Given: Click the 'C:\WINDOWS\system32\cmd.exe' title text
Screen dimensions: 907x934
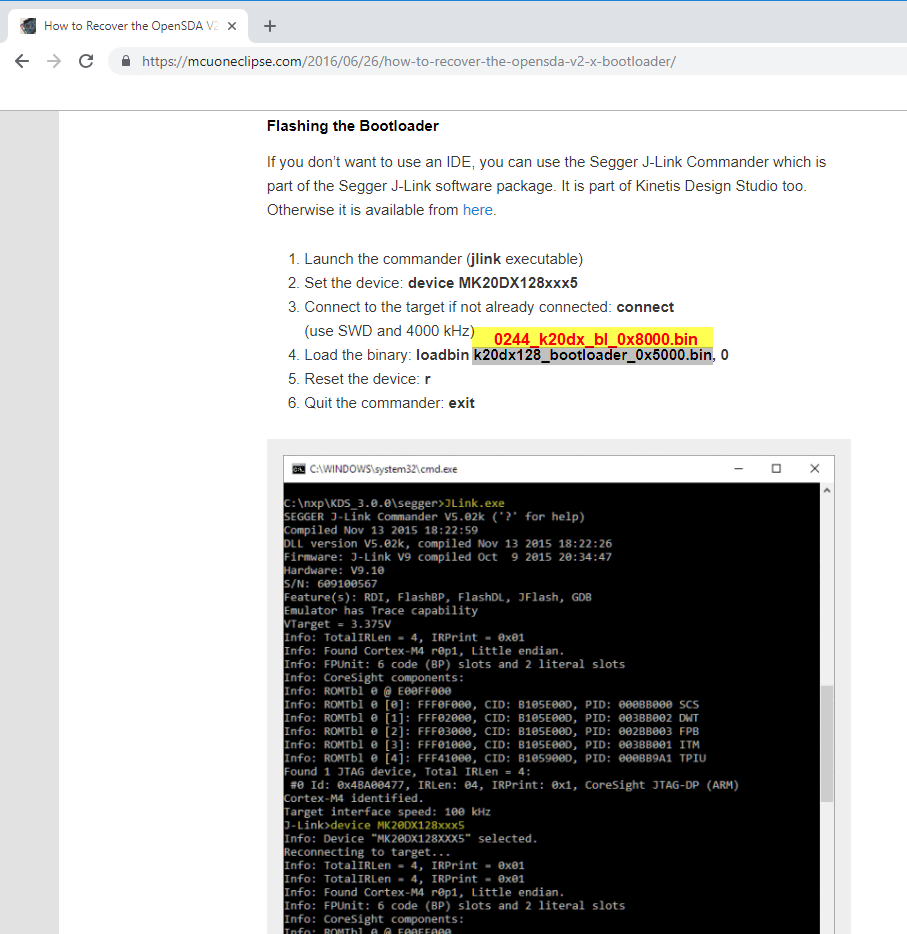Looking at the screenshot, I should (384, 469).
